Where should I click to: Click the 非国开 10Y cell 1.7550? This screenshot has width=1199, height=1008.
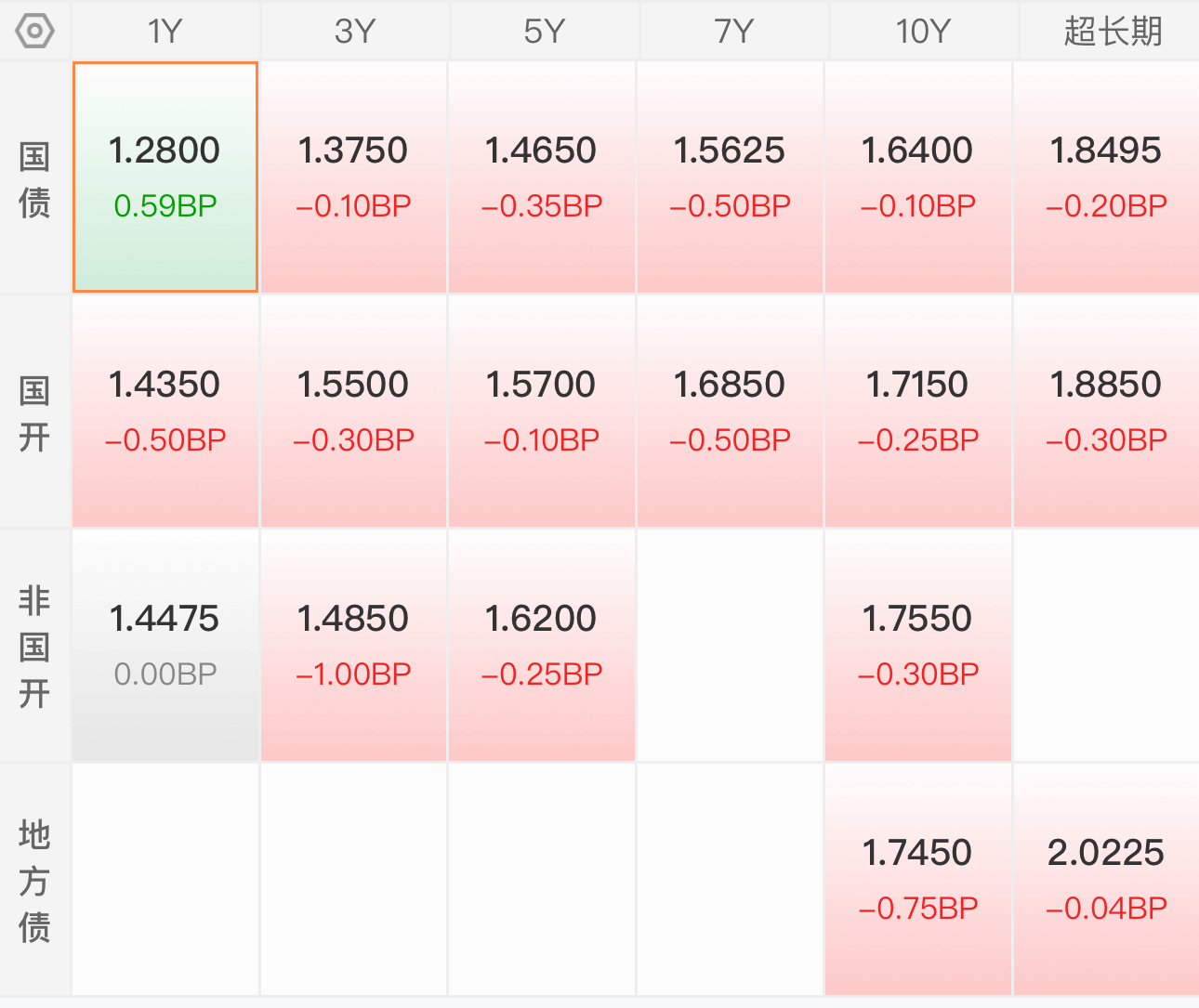pyautogui.click(x=917, y=646)
